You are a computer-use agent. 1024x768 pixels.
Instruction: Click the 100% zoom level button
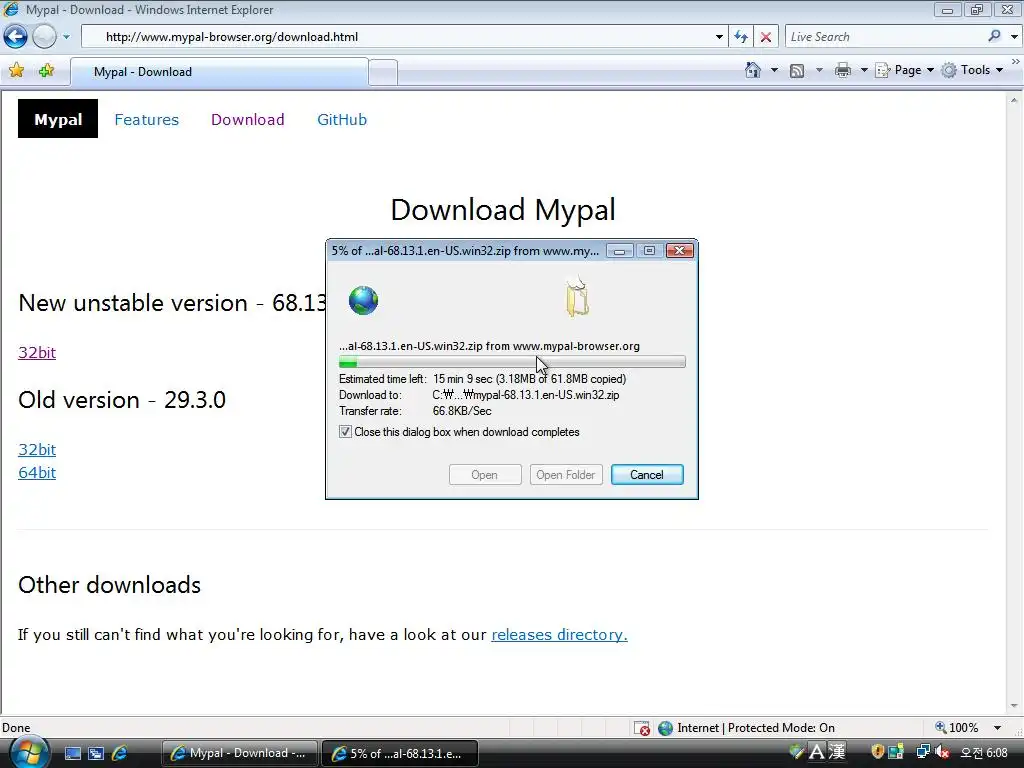click(957, 728)
